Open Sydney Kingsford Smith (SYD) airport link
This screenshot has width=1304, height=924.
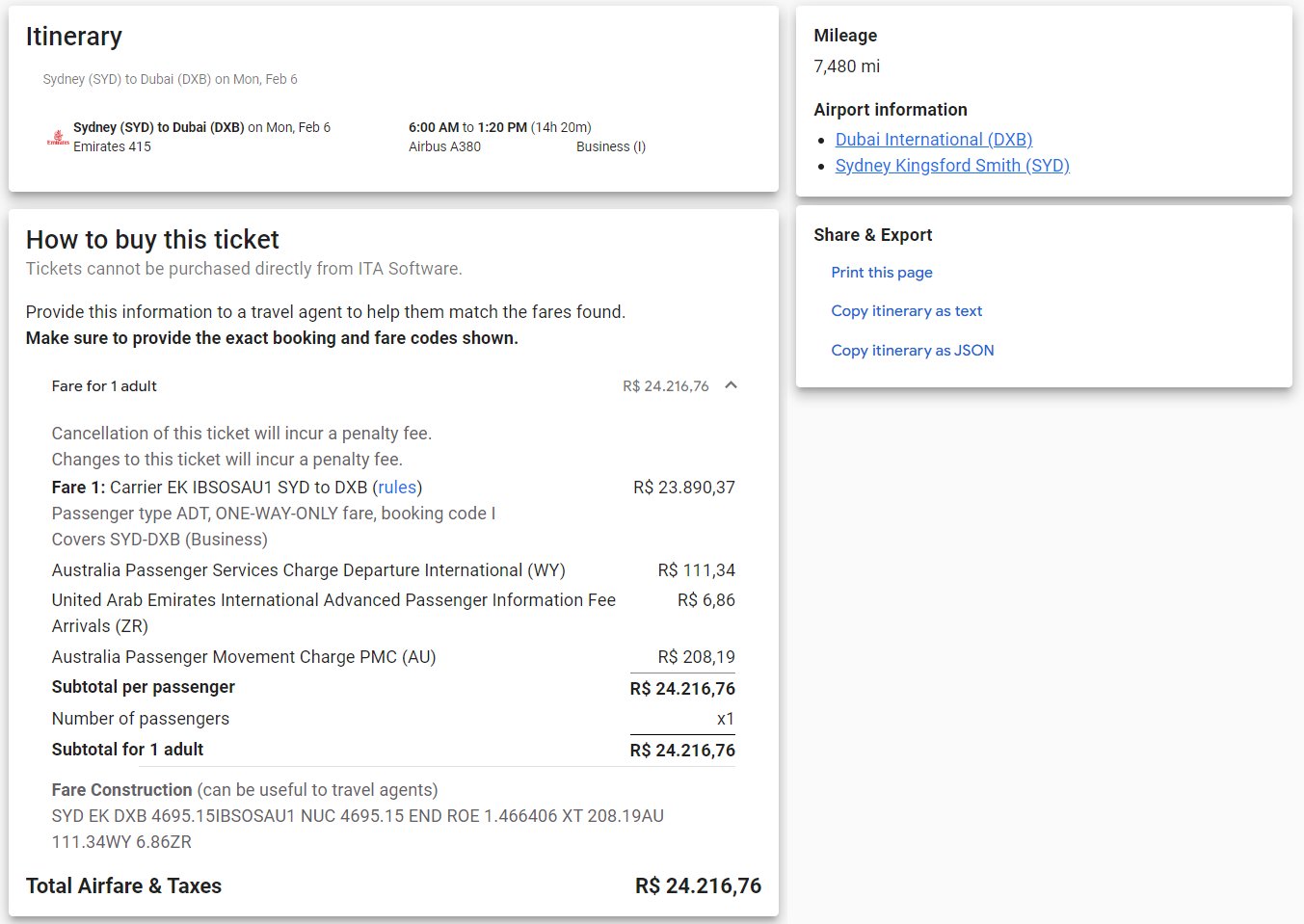click(952, 166)
